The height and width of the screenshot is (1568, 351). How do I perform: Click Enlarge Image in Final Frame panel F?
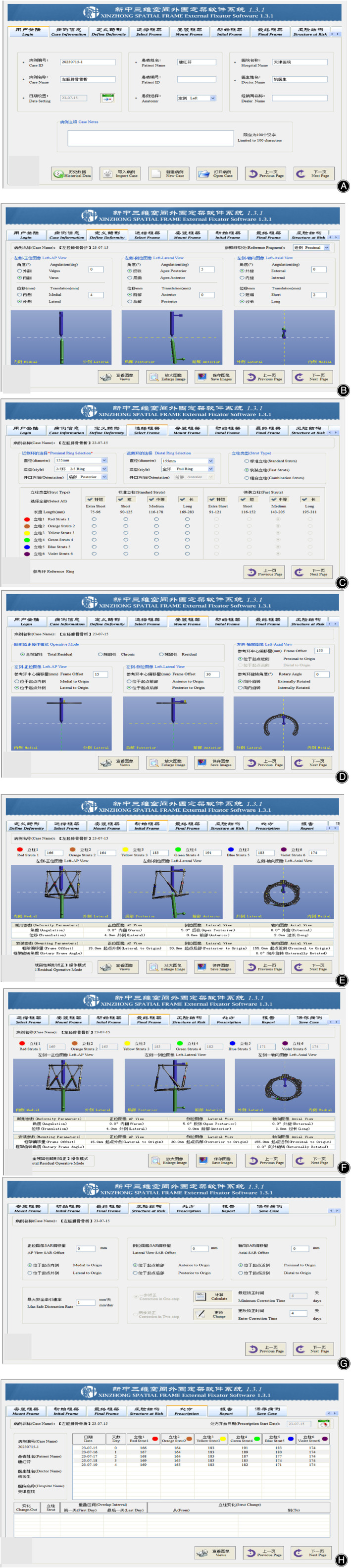click(x=168, y=1161)
